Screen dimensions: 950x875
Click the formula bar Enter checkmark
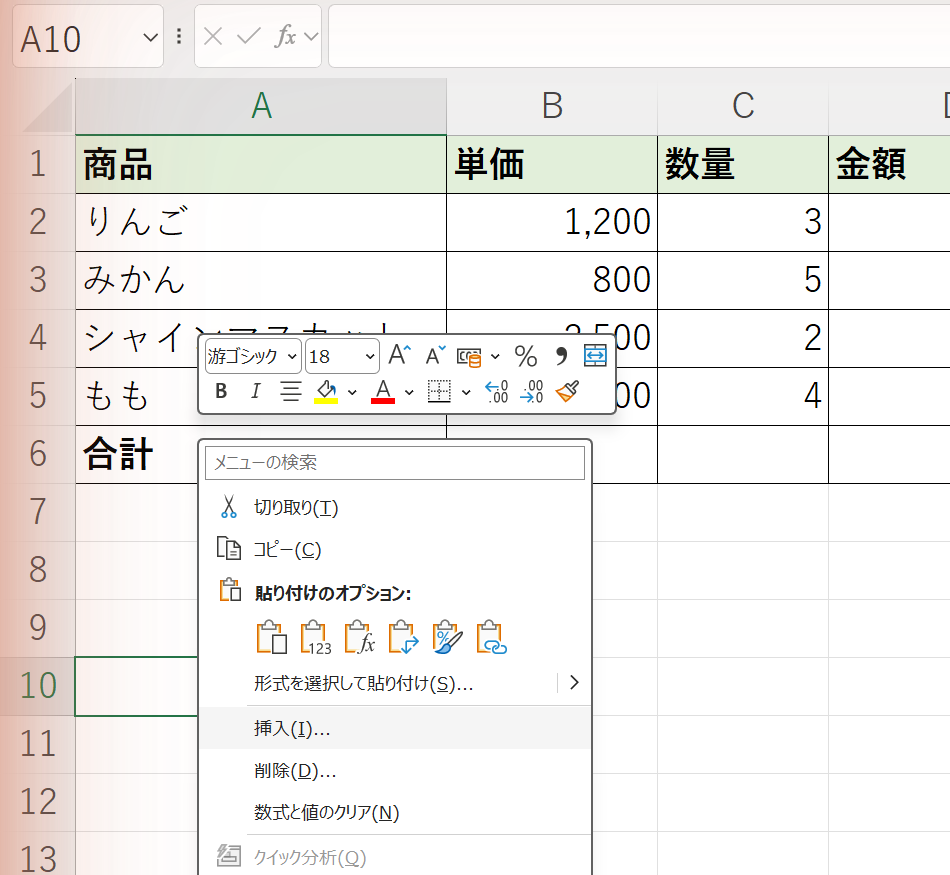point(248,36)
